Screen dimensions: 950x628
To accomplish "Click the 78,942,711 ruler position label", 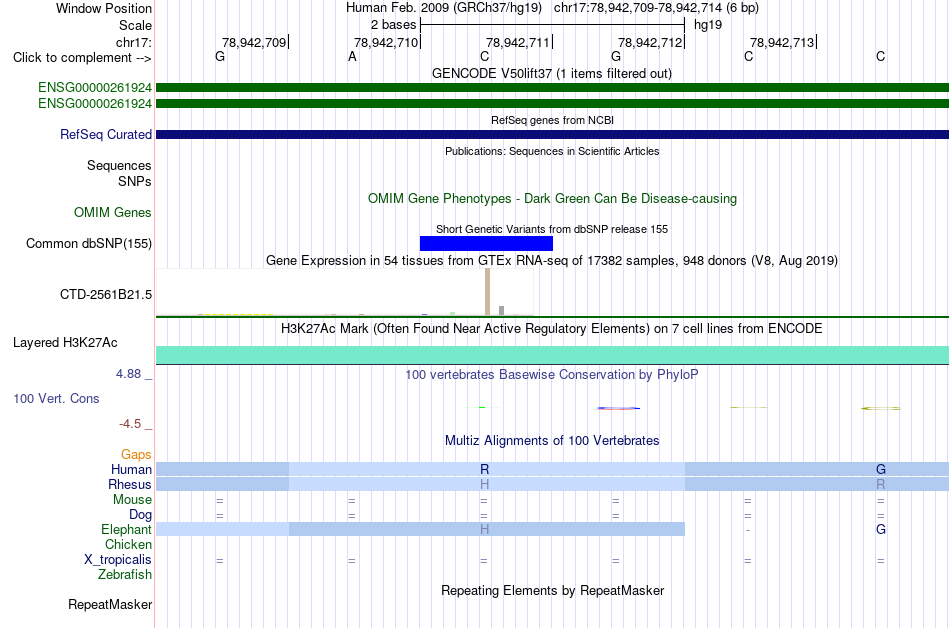I will tap(517, 42).
